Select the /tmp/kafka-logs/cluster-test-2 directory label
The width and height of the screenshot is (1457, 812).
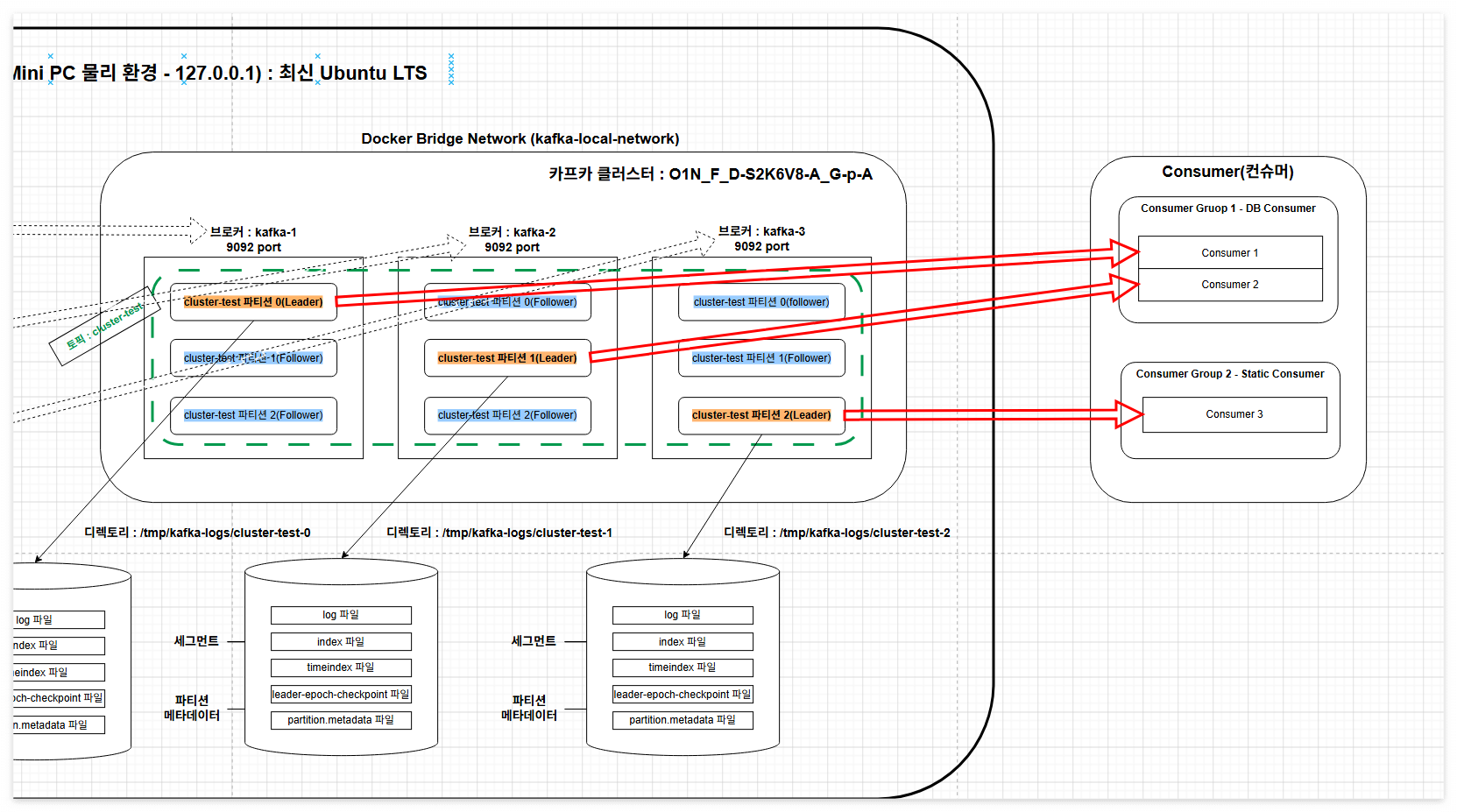(837, 533)
